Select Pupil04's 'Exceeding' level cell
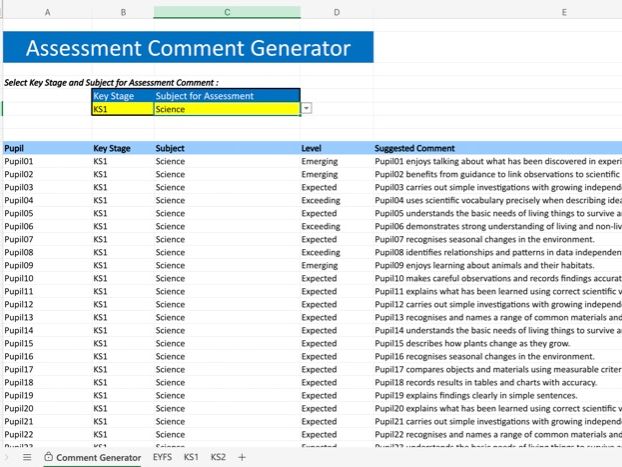Image resolution: width=622 pixels, height=467 pixels. pos(336,200)
